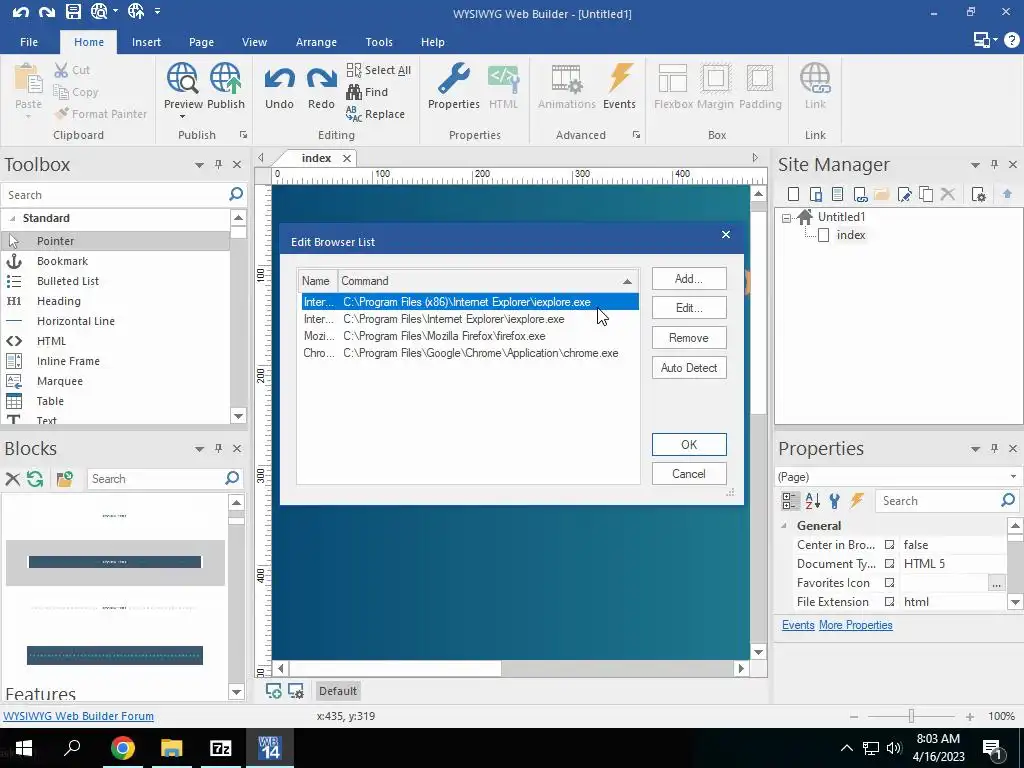Click the quick access Redo arrow
The image size is (1024, 768).
(x=47, y=11)
